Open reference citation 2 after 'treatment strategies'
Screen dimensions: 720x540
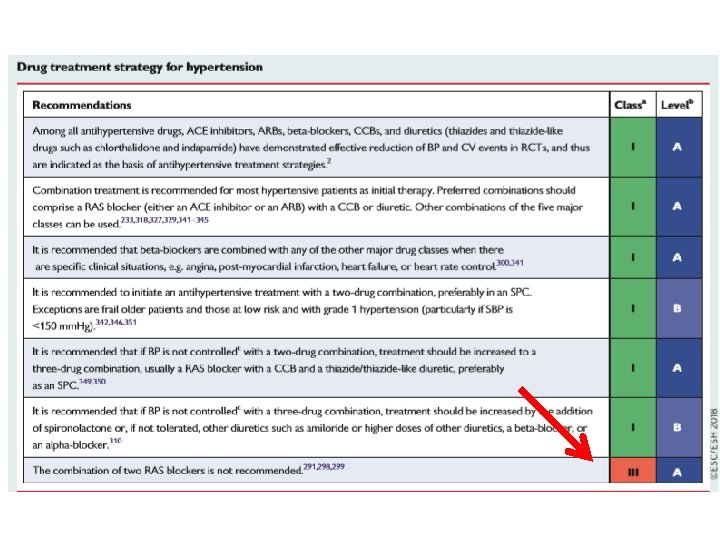[x=329, y=161]
